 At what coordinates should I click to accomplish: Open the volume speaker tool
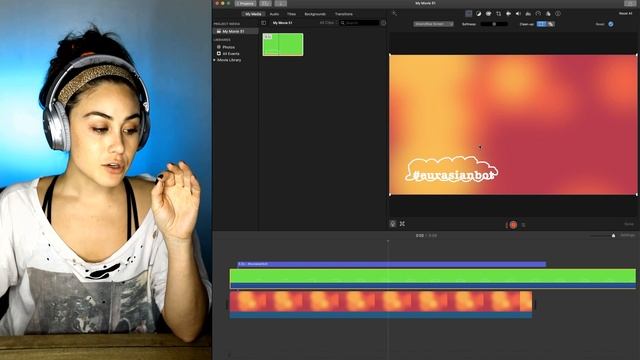point(518,13)
